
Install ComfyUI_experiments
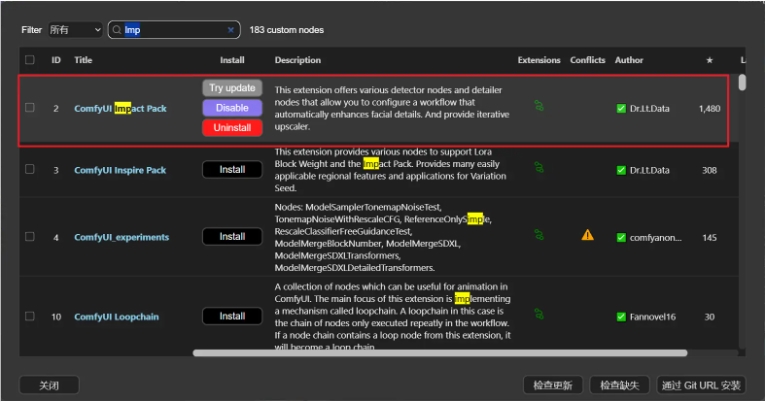(x=232, y=237)
